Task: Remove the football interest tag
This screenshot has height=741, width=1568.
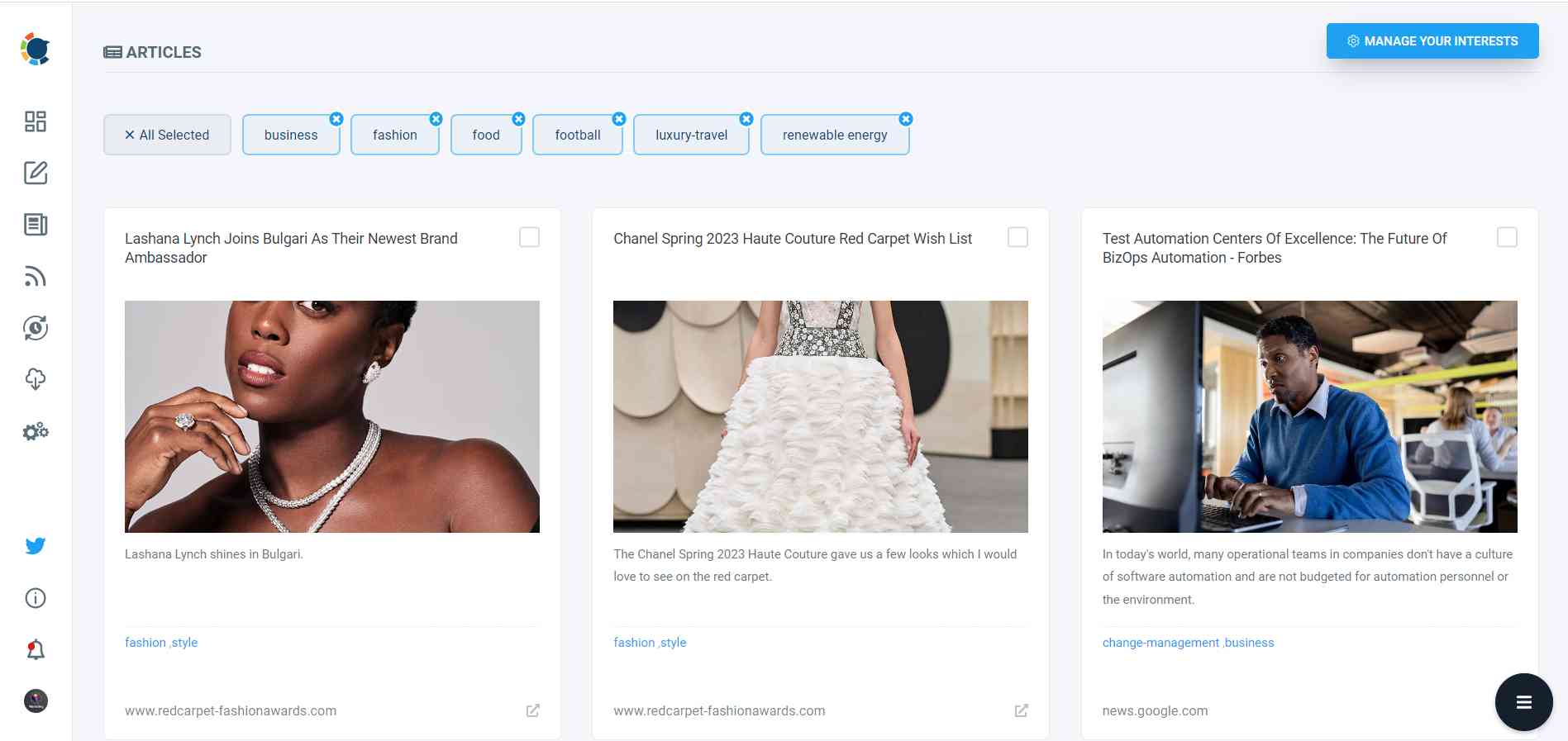Action: (x=619, y=119)
